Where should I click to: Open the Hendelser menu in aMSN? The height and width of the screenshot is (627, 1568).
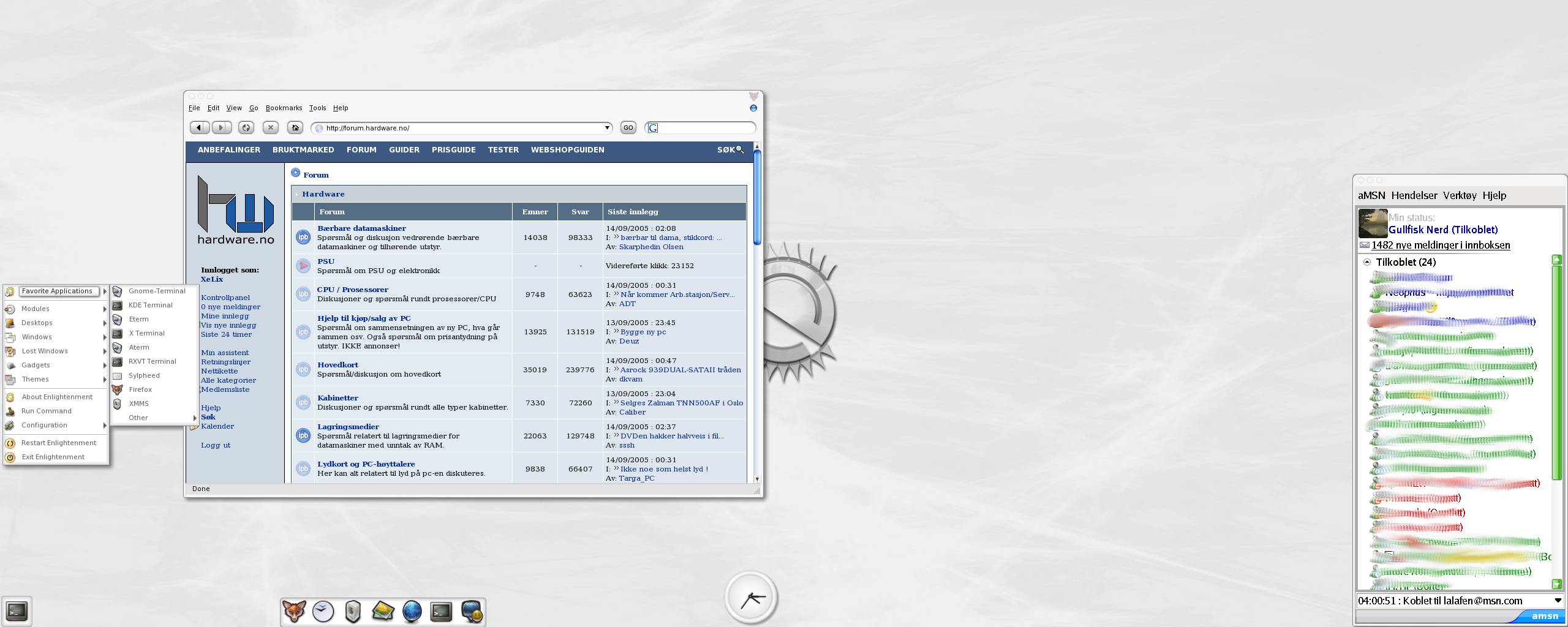[x=1414, y=195]
